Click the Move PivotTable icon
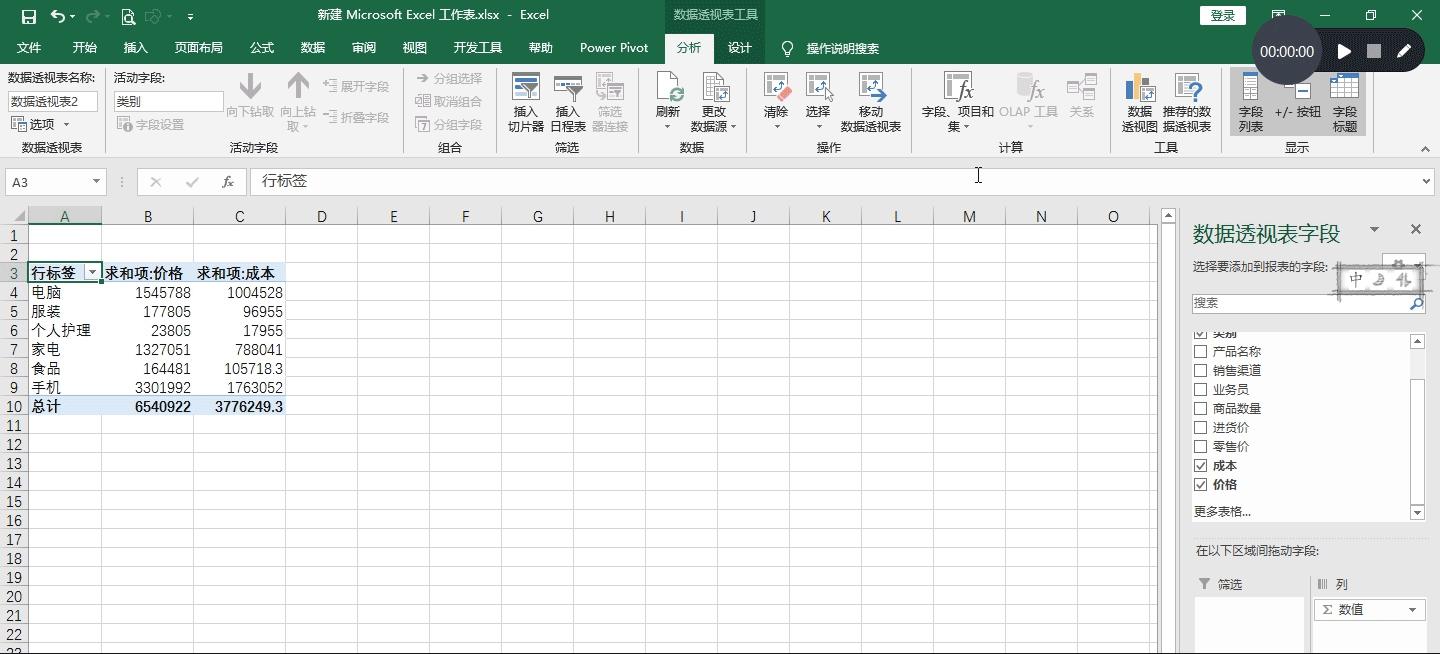The image size is (1440, 654). click(870, 101)
